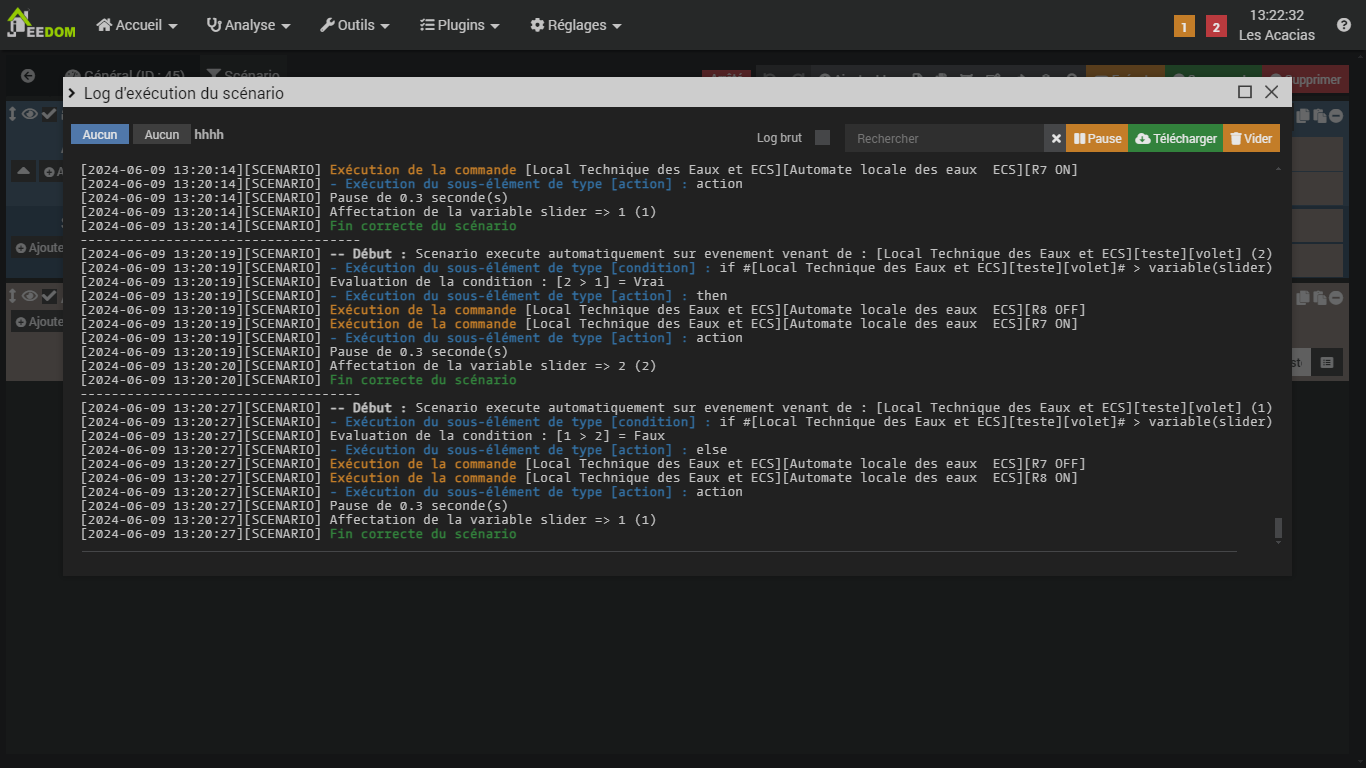Image resolution: width=1366 pixels, height=768 pixels.
Task: Enable the Log brut checkbox
Action: pyautogui.click(x=822, y=138)
